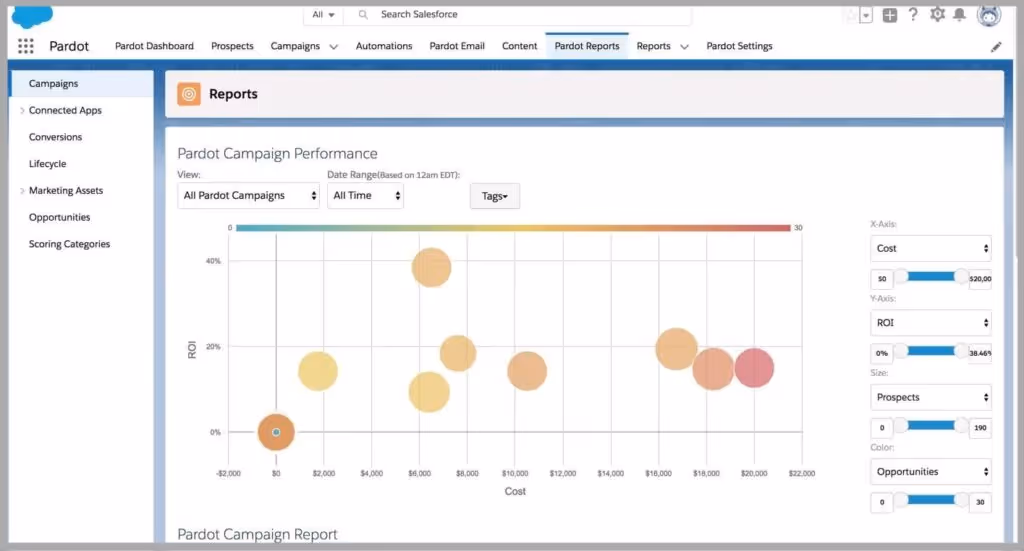Click the Prospects size range slider

click(931, 426)
